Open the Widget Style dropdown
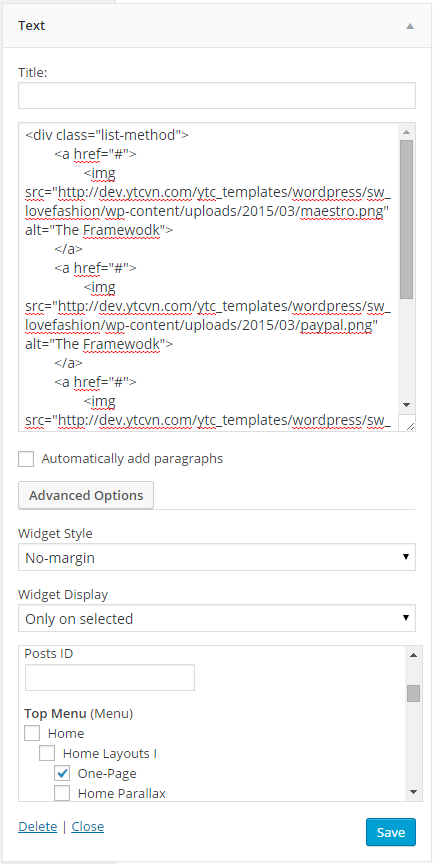The width and height of the screenshot is (433, 864). click(216, 557)
